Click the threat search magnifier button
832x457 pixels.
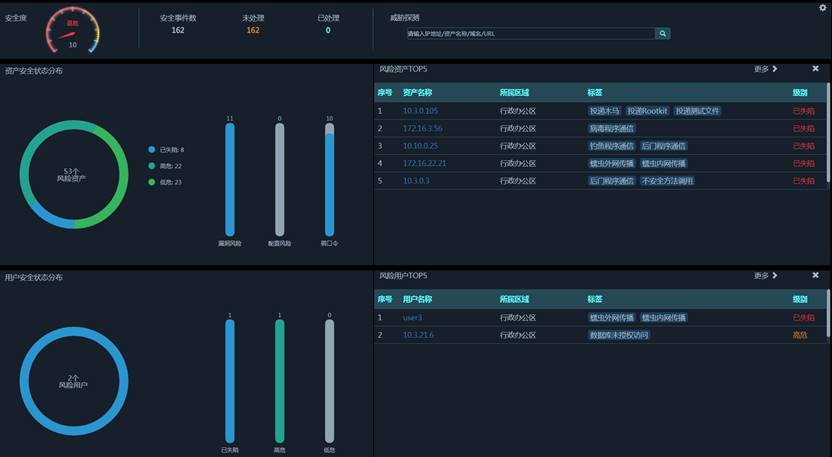[662, 33]
